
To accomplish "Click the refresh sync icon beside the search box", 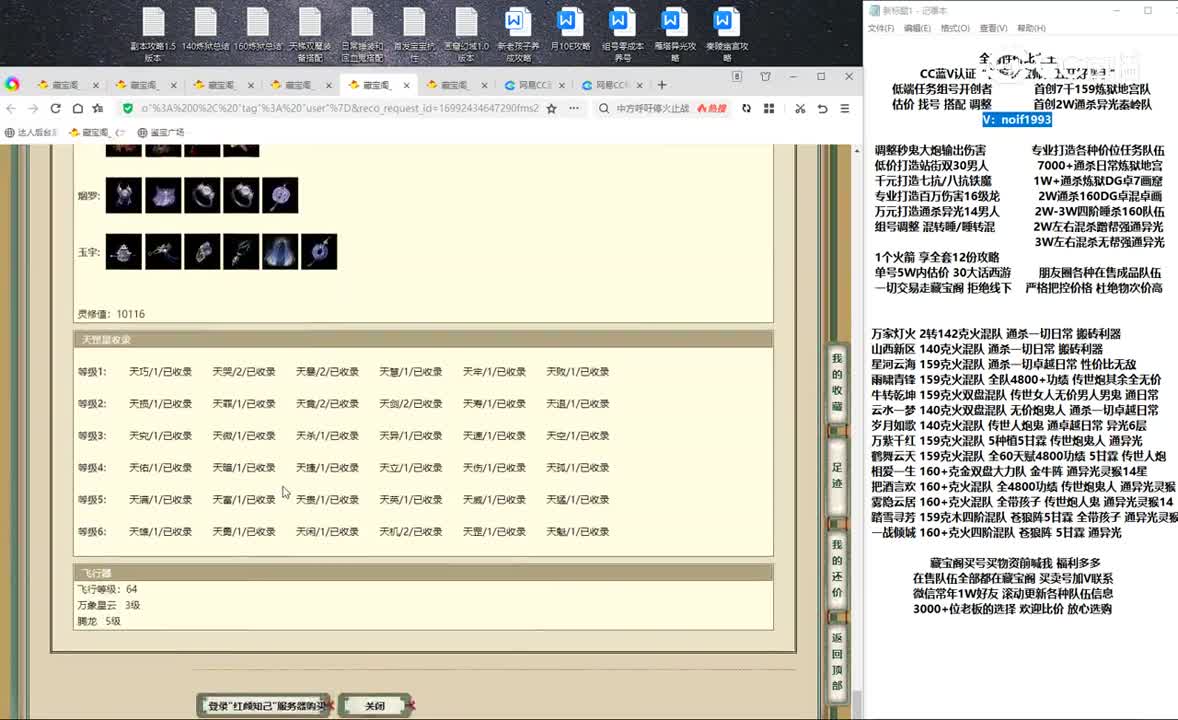I will point(746,108).
